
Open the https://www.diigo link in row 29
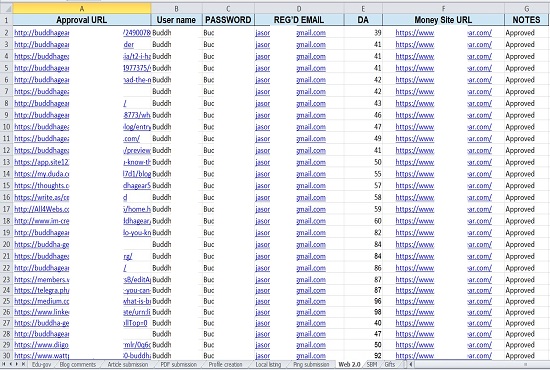coord(42,345)
